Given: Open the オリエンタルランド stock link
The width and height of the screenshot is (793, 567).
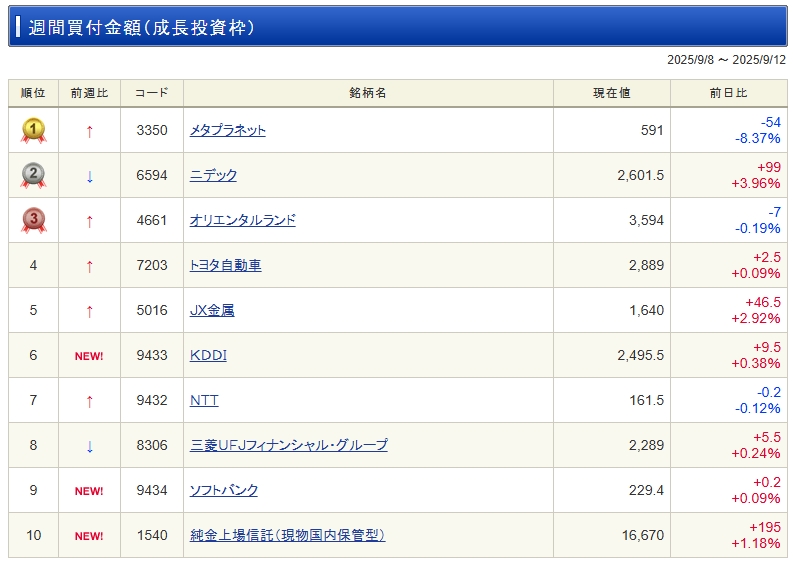Looking at the screenshot, I should point(243,221).
